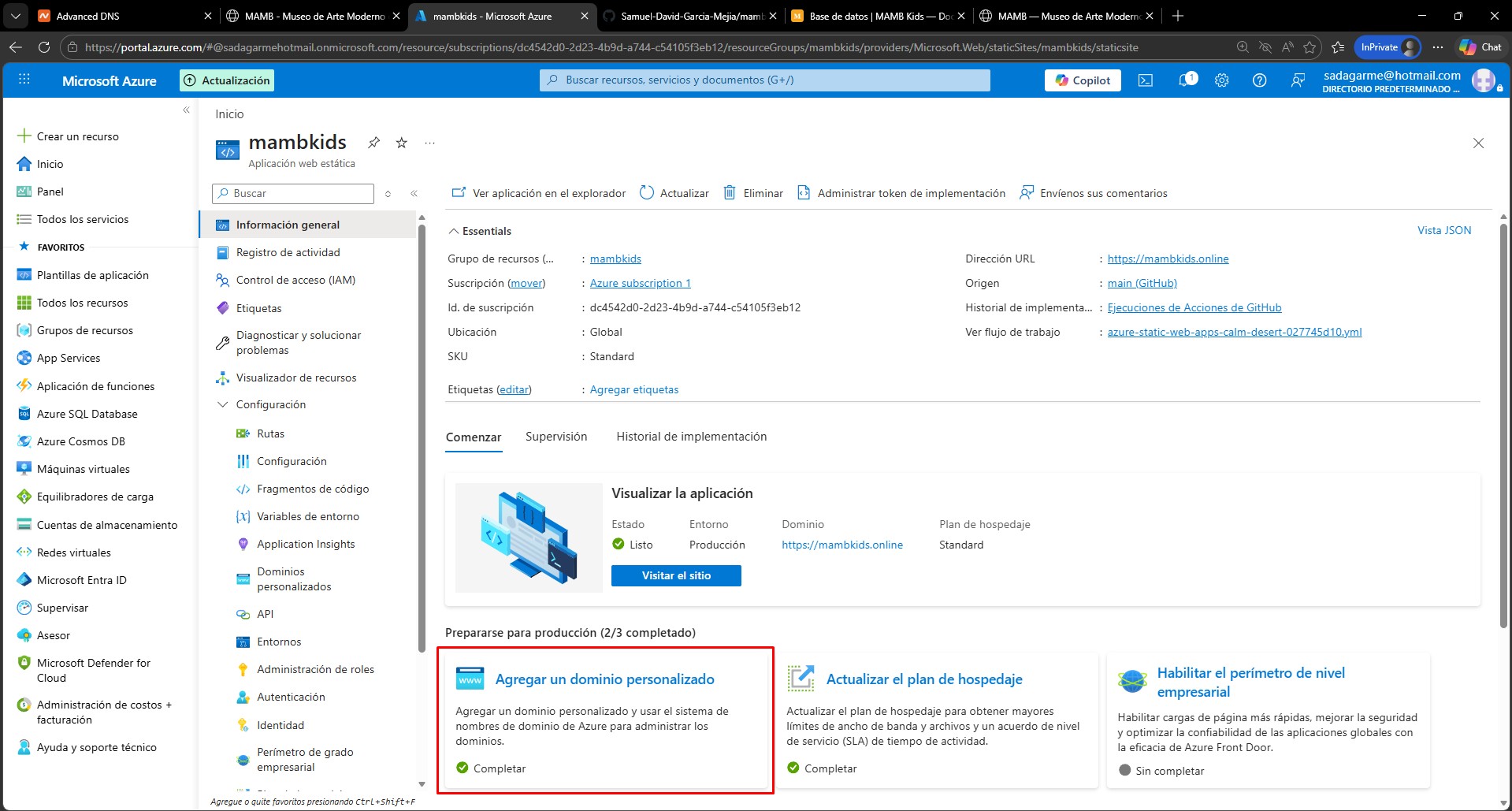The height and width of the screenshot is (811, 1512).
Task: Open Cloud Shell from the top bar
Action: (x=1146, y=80)
